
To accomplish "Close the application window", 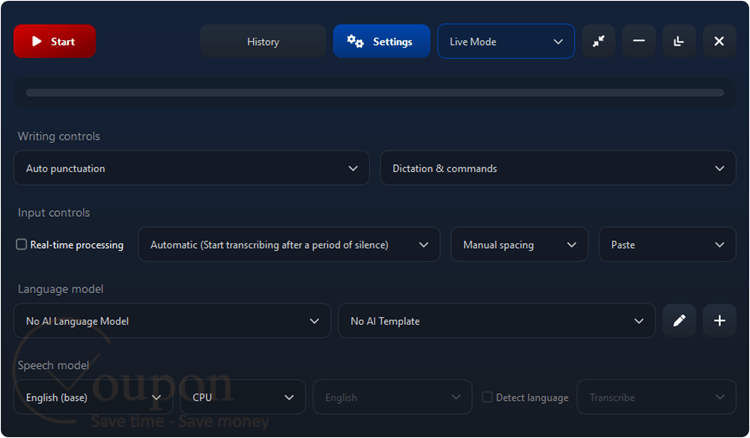I will [719, 42].
